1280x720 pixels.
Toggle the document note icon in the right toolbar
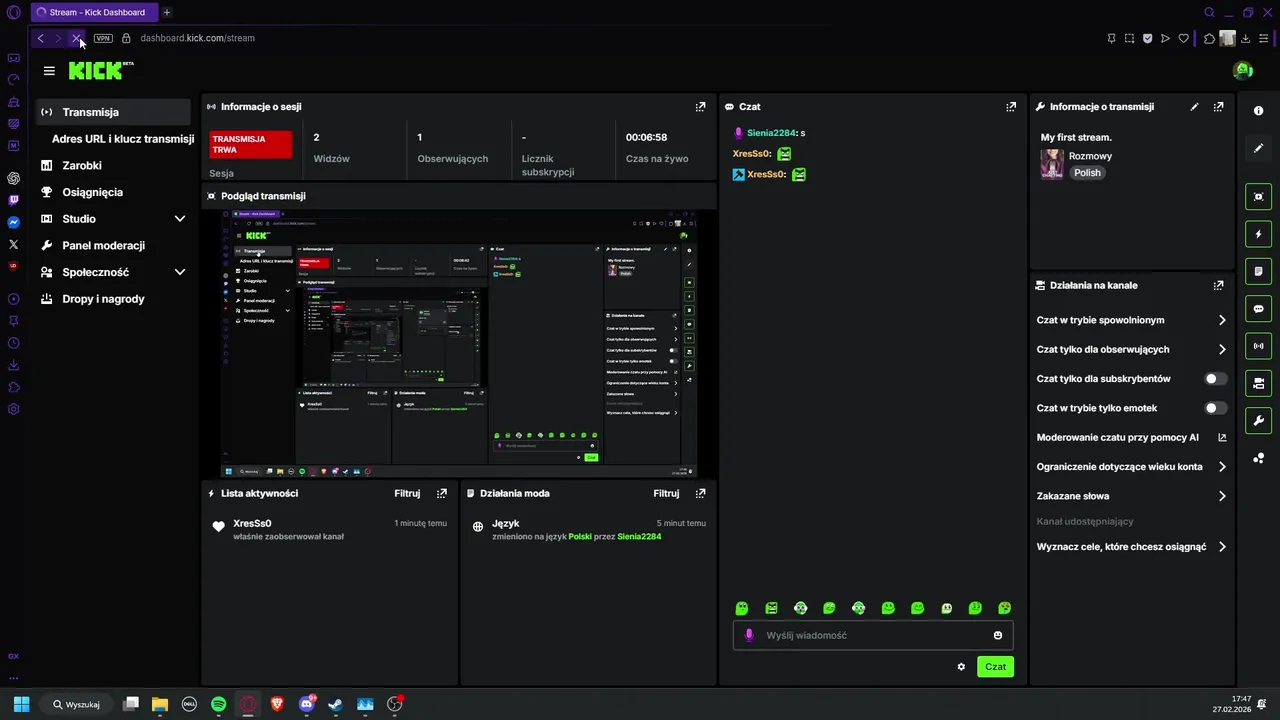click(x=1258, y=271)
